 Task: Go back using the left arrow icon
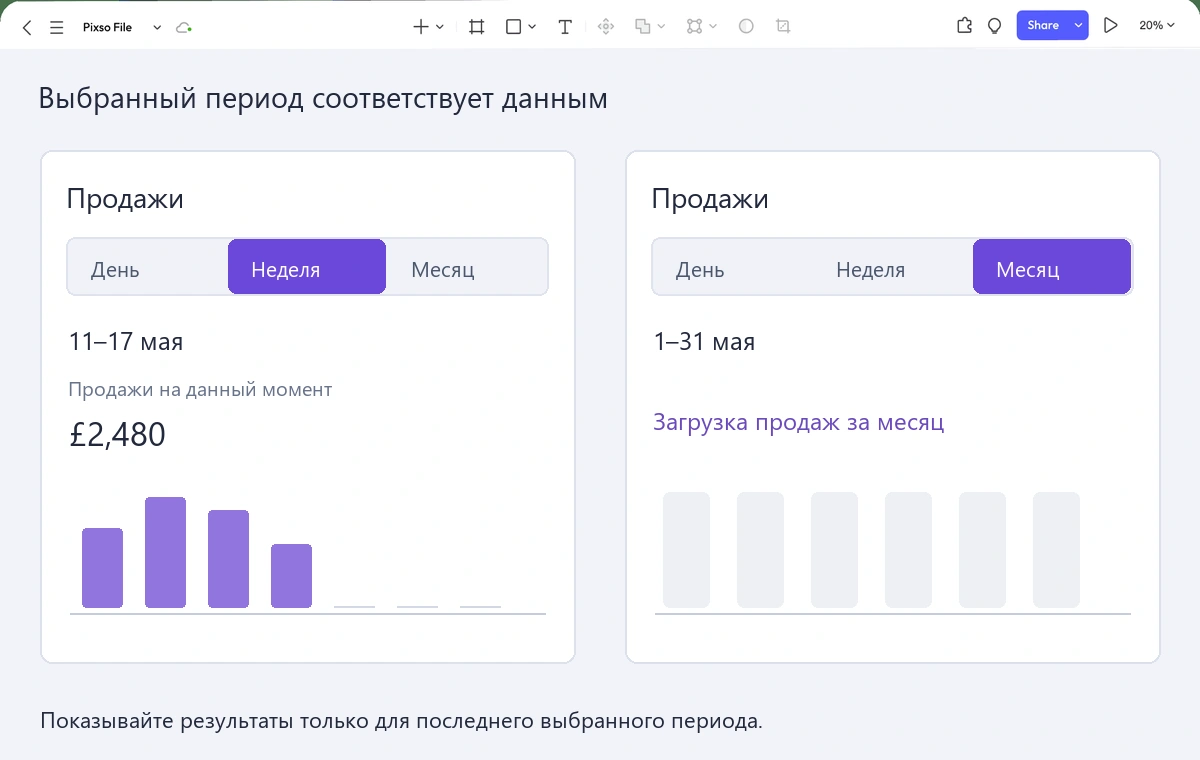pos(27,27)
